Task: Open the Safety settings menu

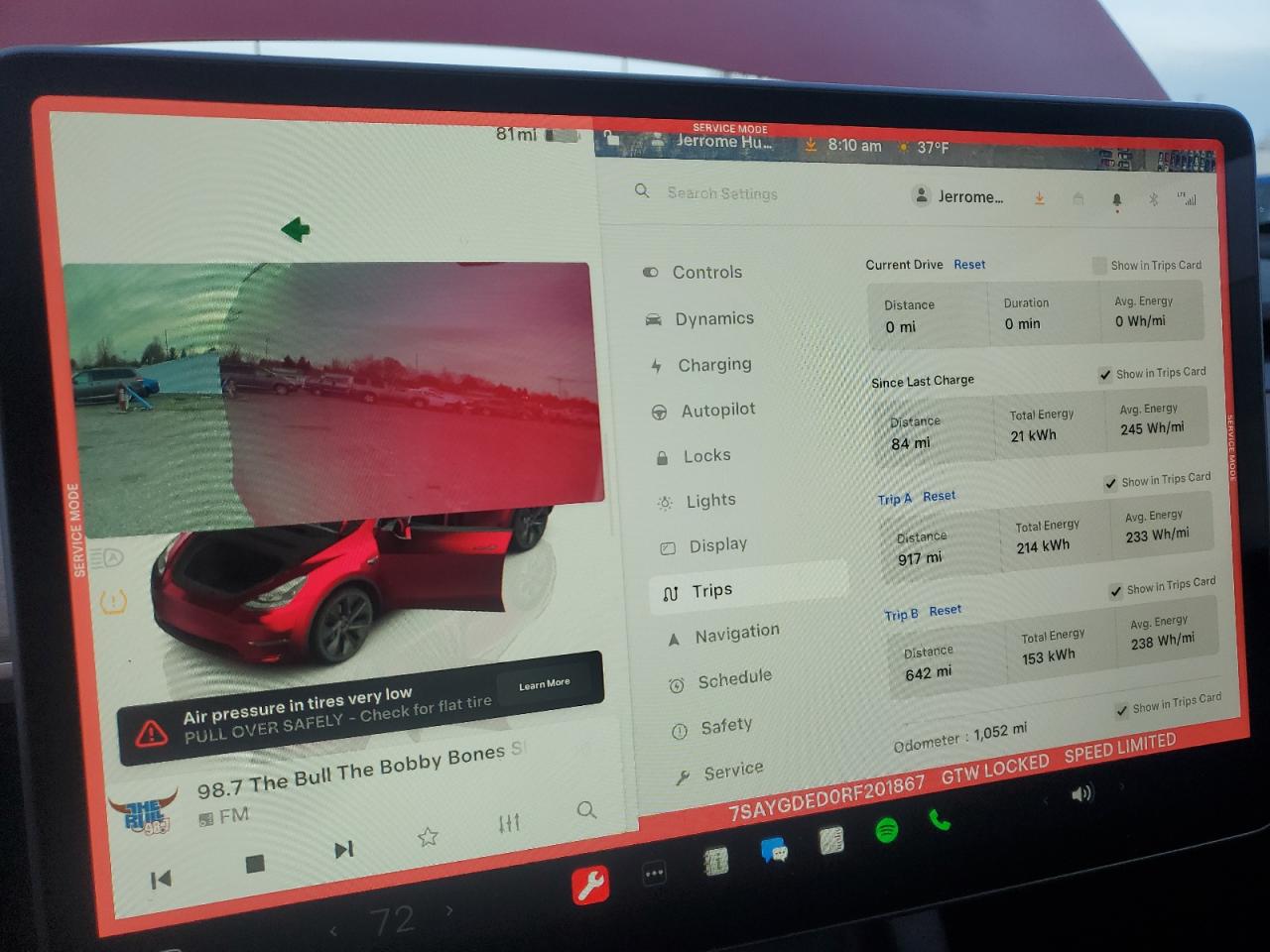Action: (x=712, y=727)
